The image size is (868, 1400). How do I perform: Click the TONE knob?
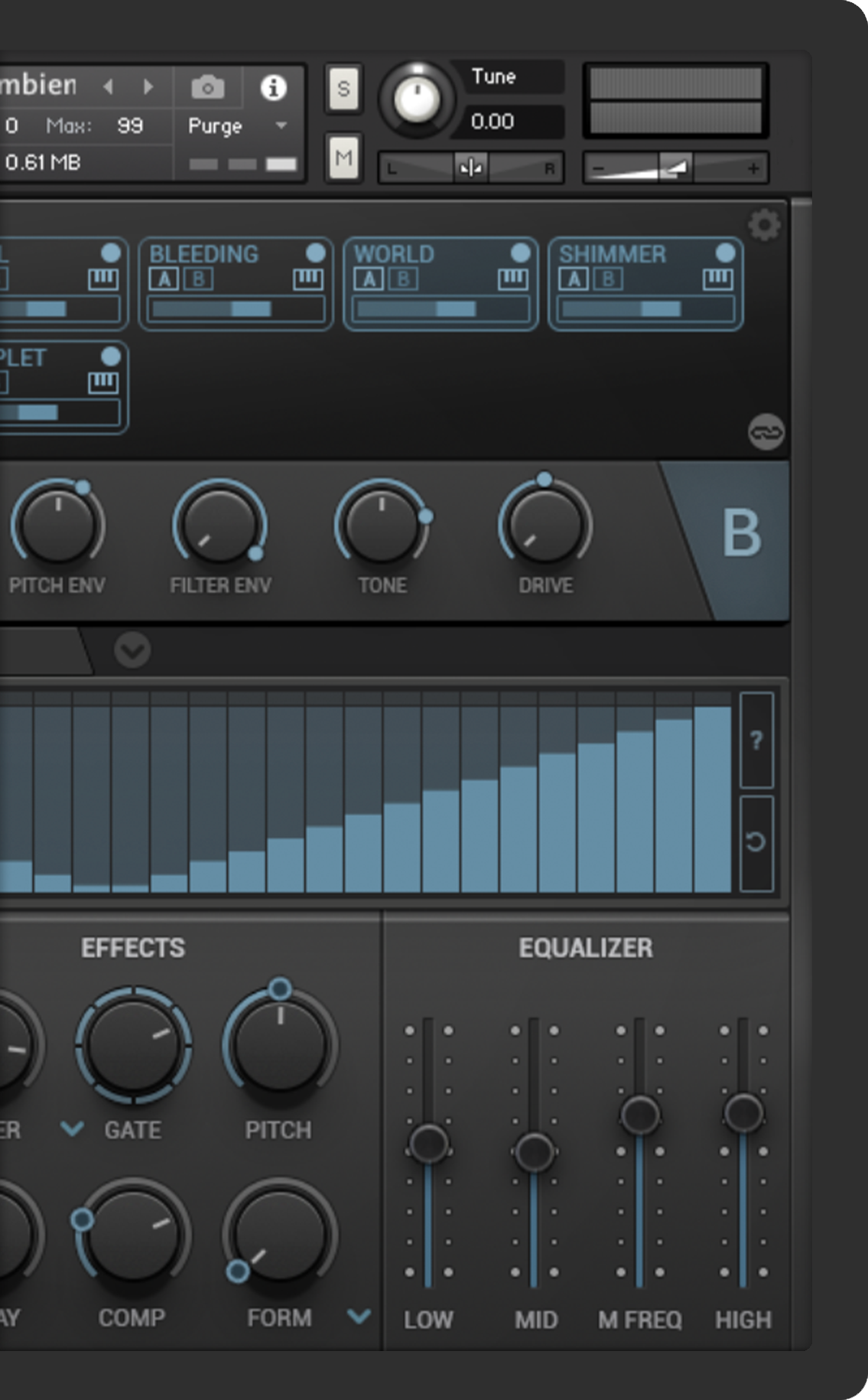pos(382,526)
